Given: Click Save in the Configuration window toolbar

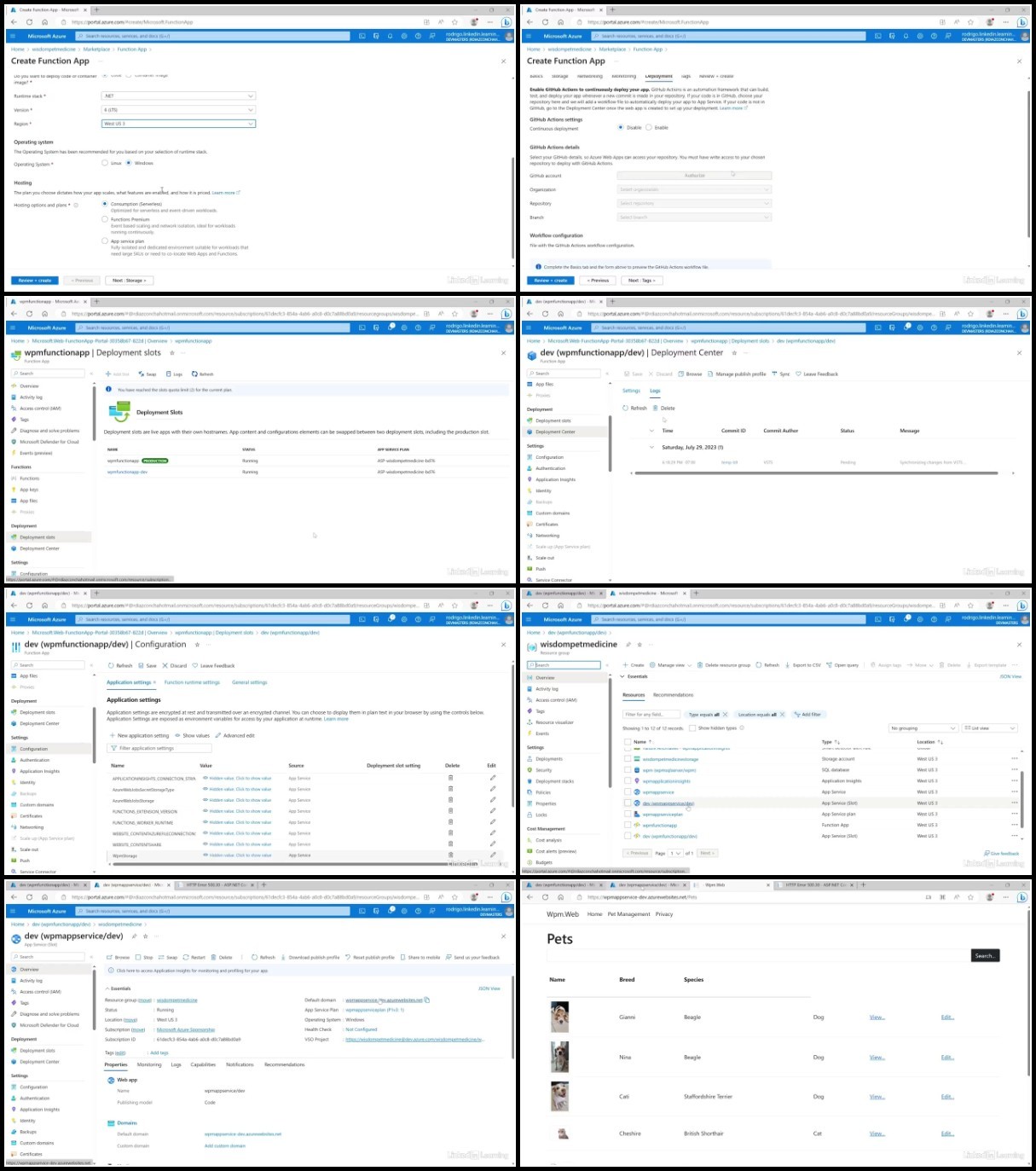Looking at the screenshot, I should click(x=148, y=665).
